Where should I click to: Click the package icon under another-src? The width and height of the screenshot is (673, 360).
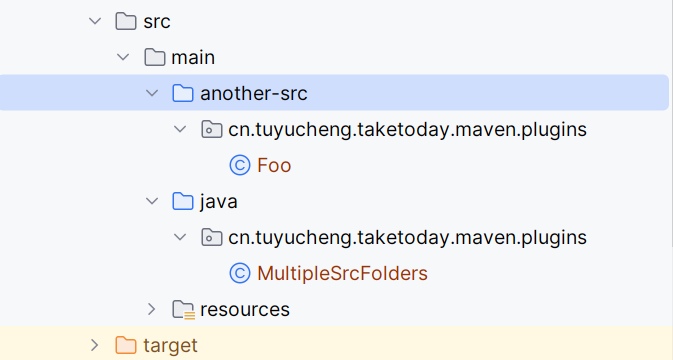tap(212, 129)
